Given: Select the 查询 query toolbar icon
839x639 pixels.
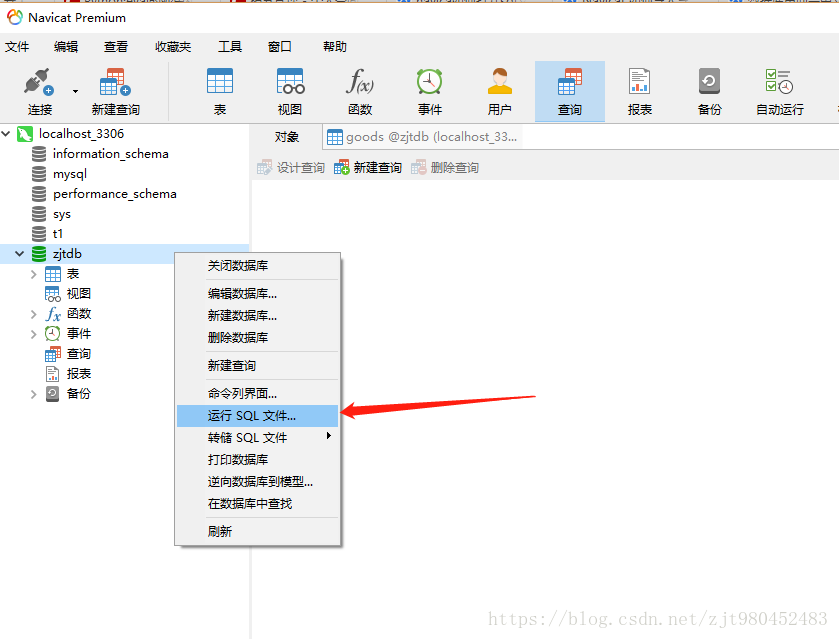Looking at the screenshot, I should (570, 81).
